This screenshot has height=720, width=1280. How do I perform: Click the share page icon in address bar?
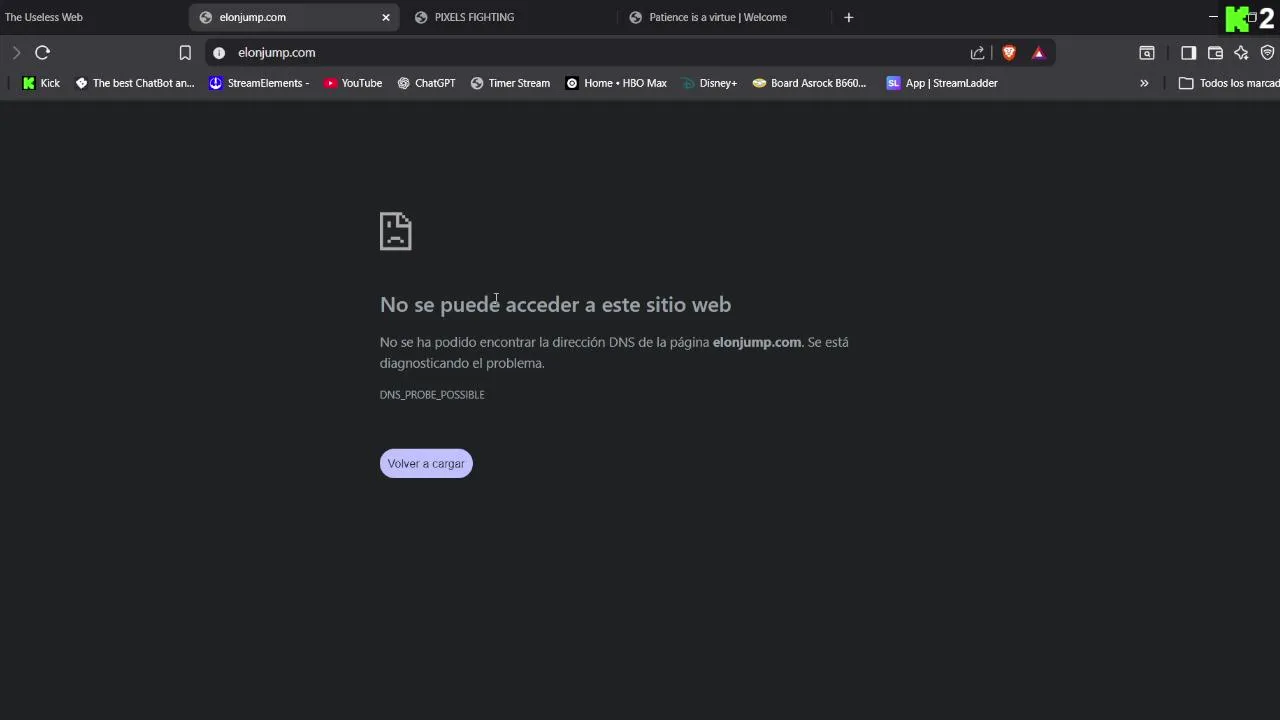pyautogui.click(x=977, y=53)
